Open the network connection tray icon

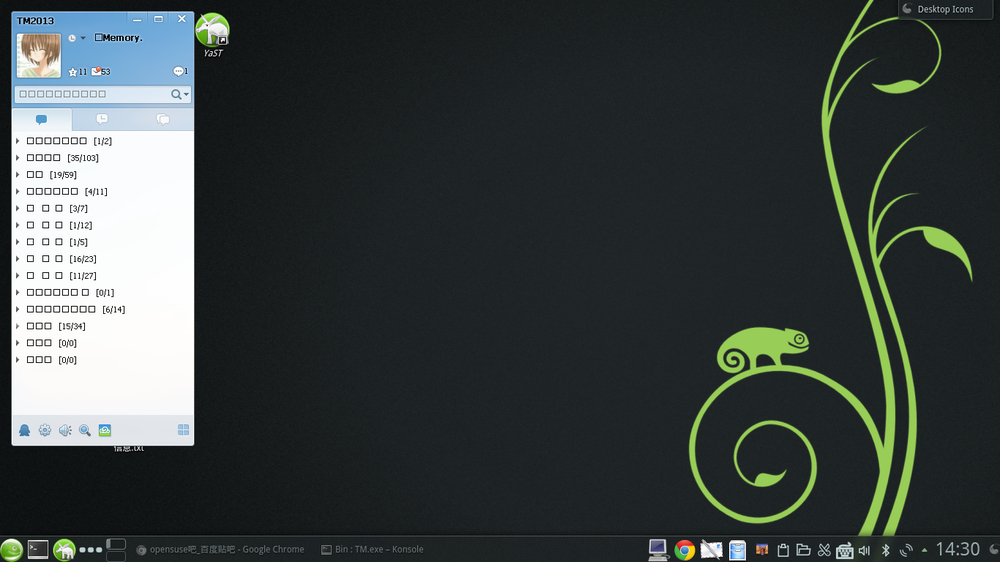[x=906, y=550]
